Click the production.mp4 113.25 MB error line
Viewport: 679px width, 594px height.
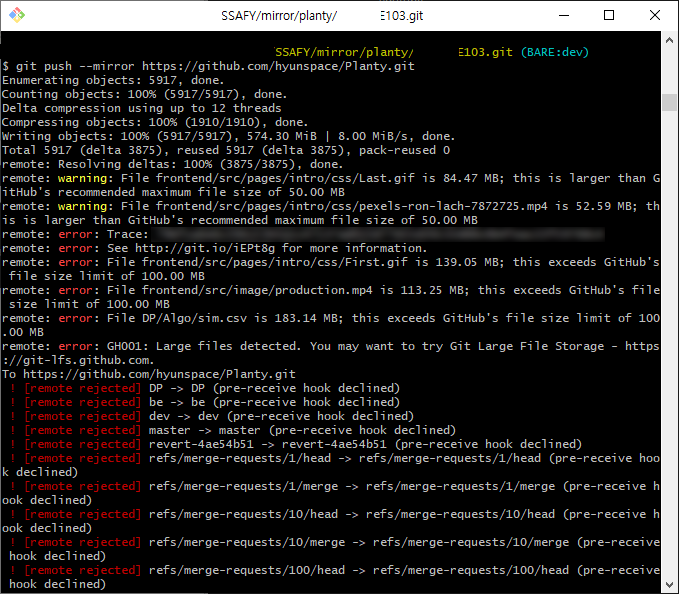[331, 297]
